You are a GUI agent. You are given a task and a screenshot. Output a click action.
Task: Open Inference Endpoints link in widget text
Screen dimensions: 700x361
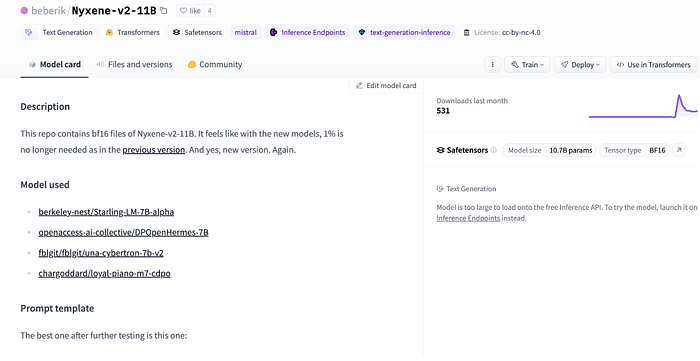pyautogui.click(x=468, y=218)
